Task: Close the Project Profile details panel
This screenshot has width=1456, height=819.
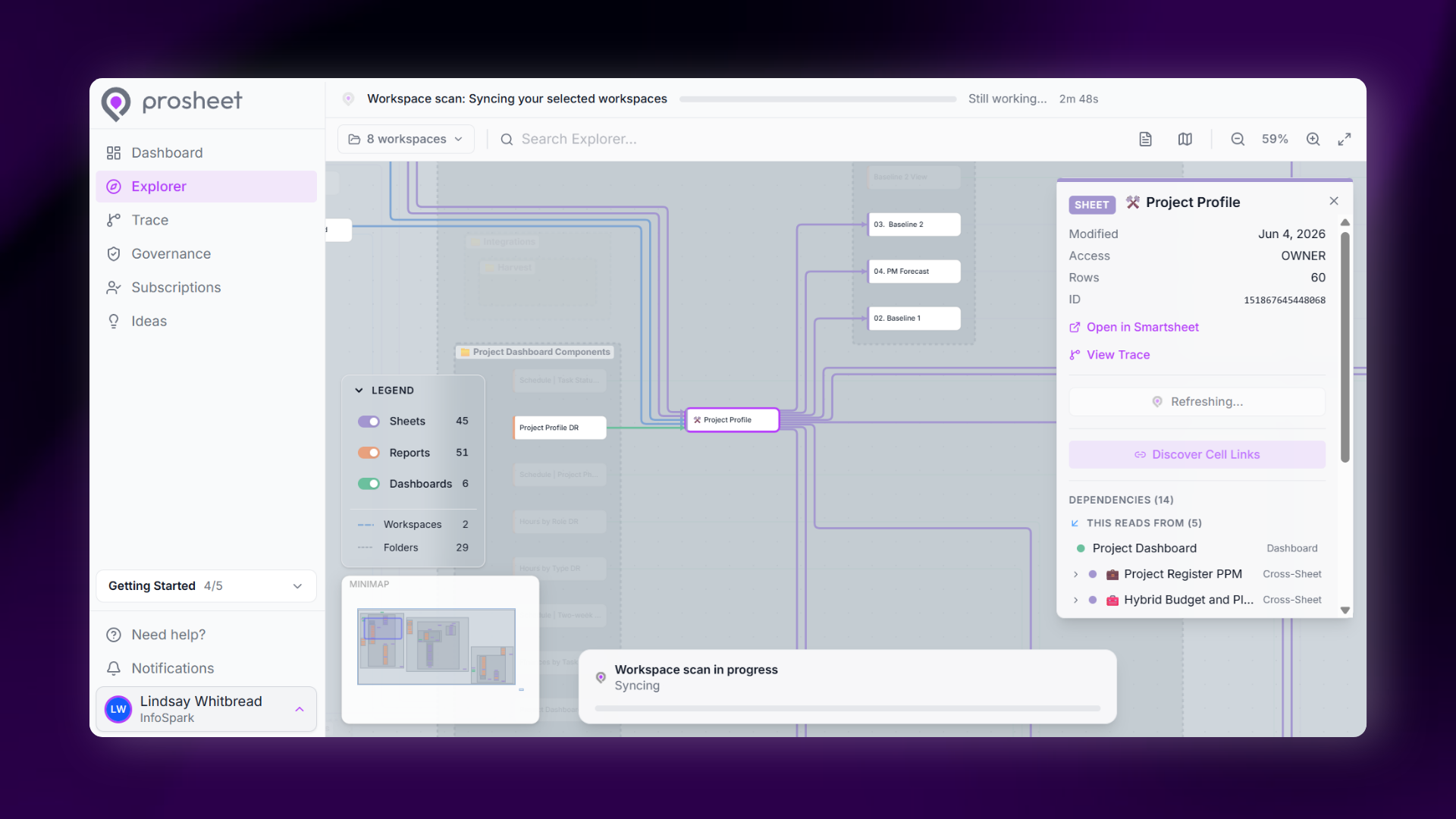Action: click(x=1334, y=201)
